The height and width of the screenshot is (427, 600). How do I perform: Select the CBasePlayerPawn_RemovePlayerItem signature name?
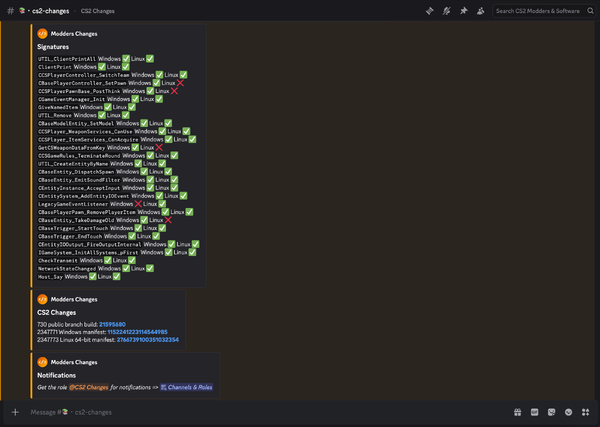(86, 212)
